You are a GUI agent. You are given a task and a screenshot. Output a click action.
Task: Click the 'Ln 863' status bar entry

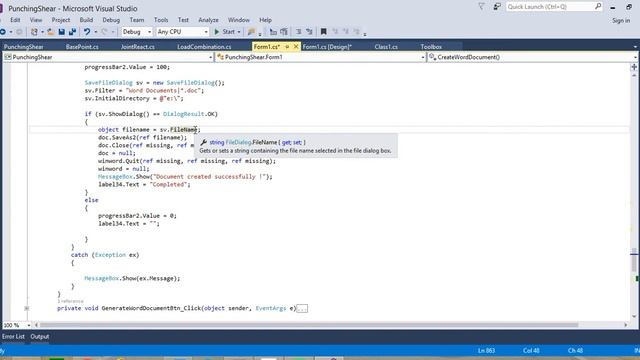tap(486, 351)
